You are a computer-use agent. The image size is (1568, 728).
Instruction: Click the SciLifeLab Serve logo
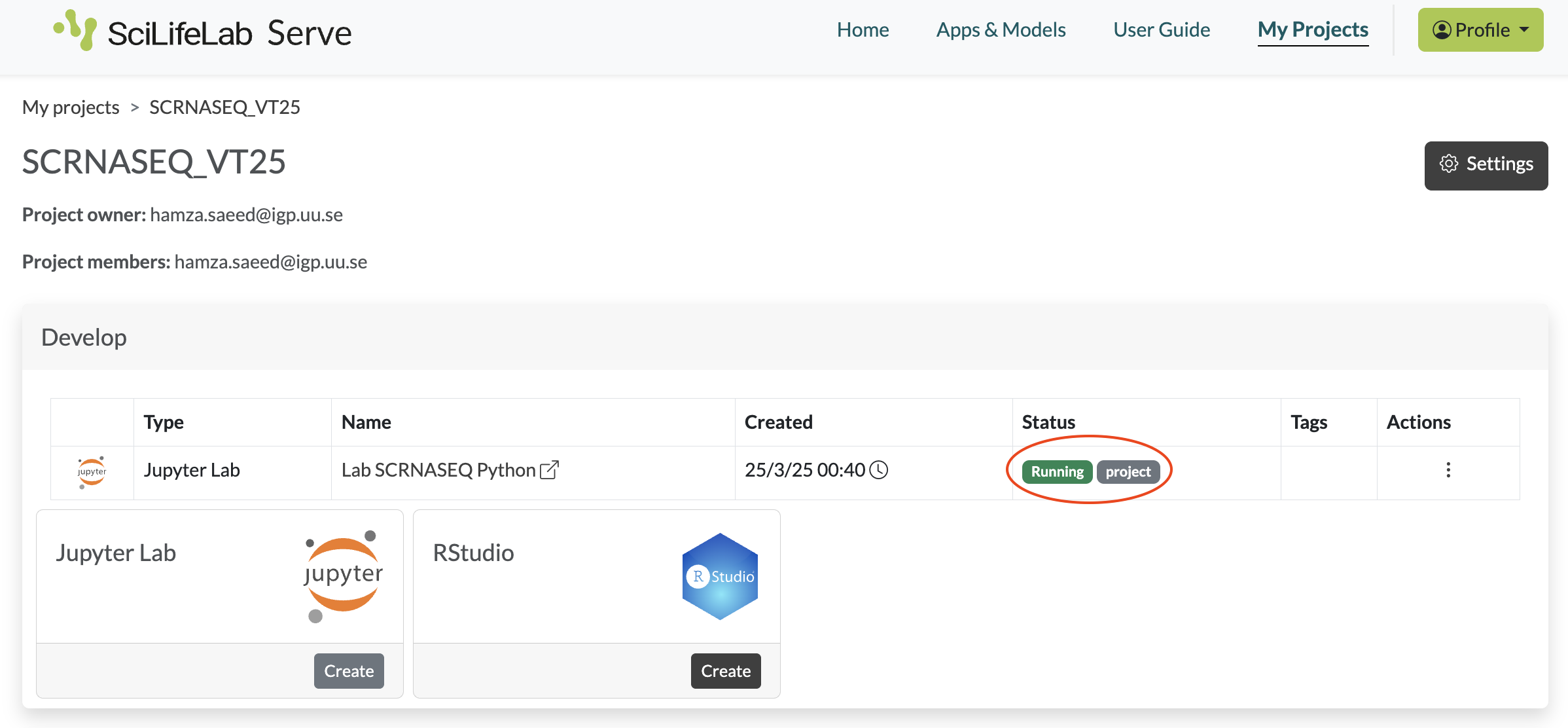(x=202, y=31)
